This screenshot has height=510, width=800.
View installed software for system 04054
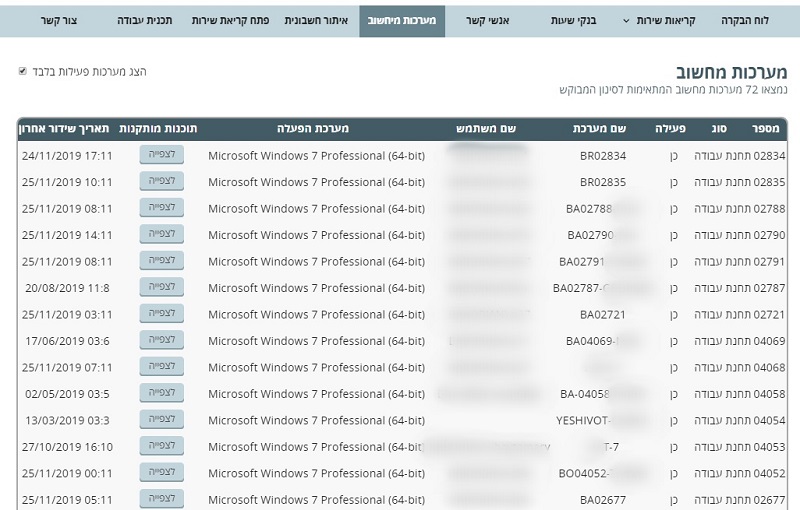(x=161, y=420)
